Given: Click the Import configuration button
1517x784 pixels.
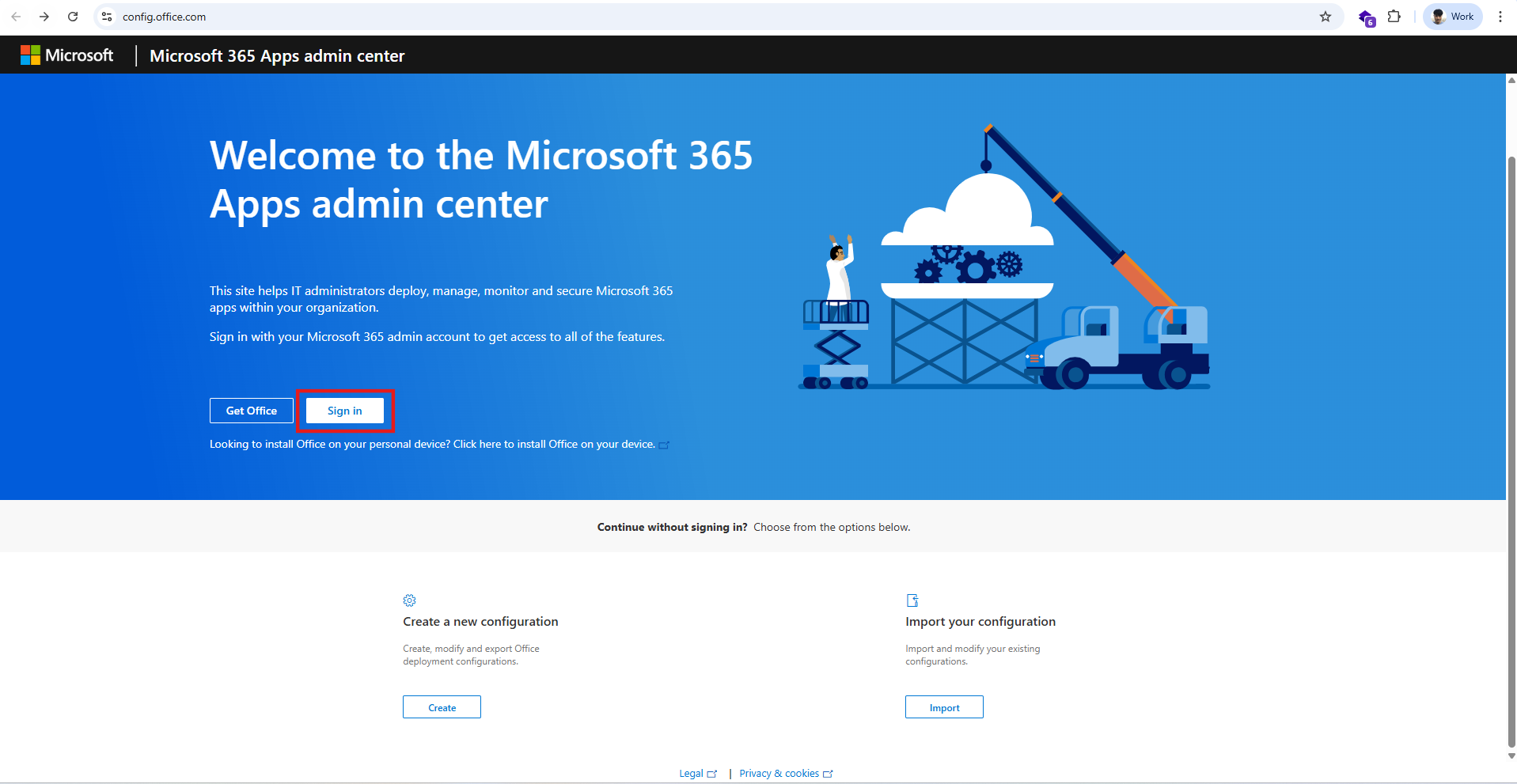Looking at the screenshot, I should [944, 707].
